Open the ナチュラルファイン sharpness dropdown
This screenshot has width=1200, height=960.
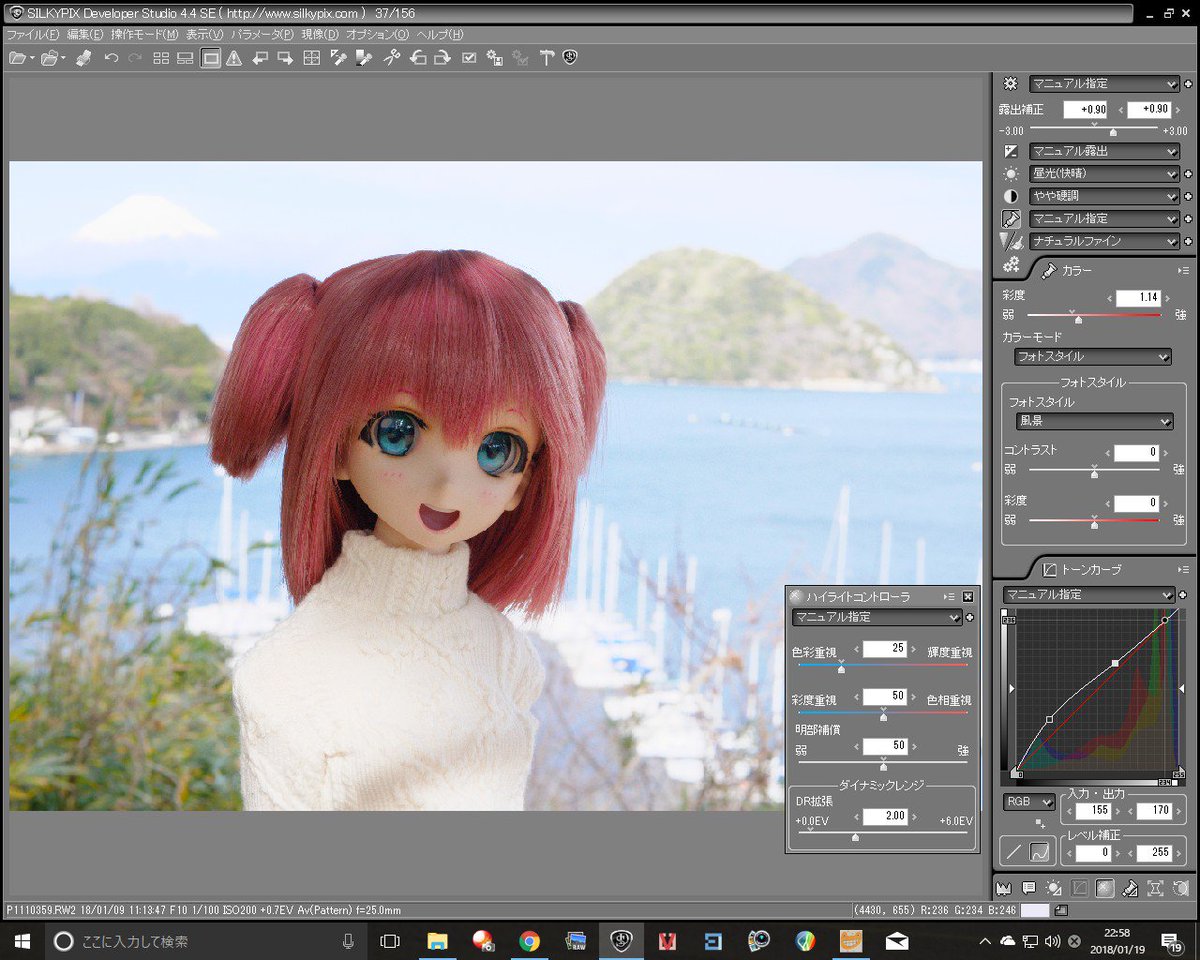coord(1104,241)
